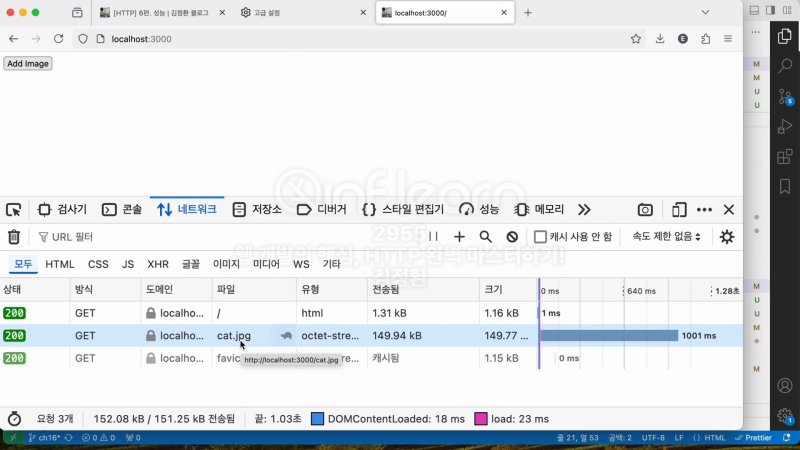Toggle responsive design mode icon

(x=679, y=210)
